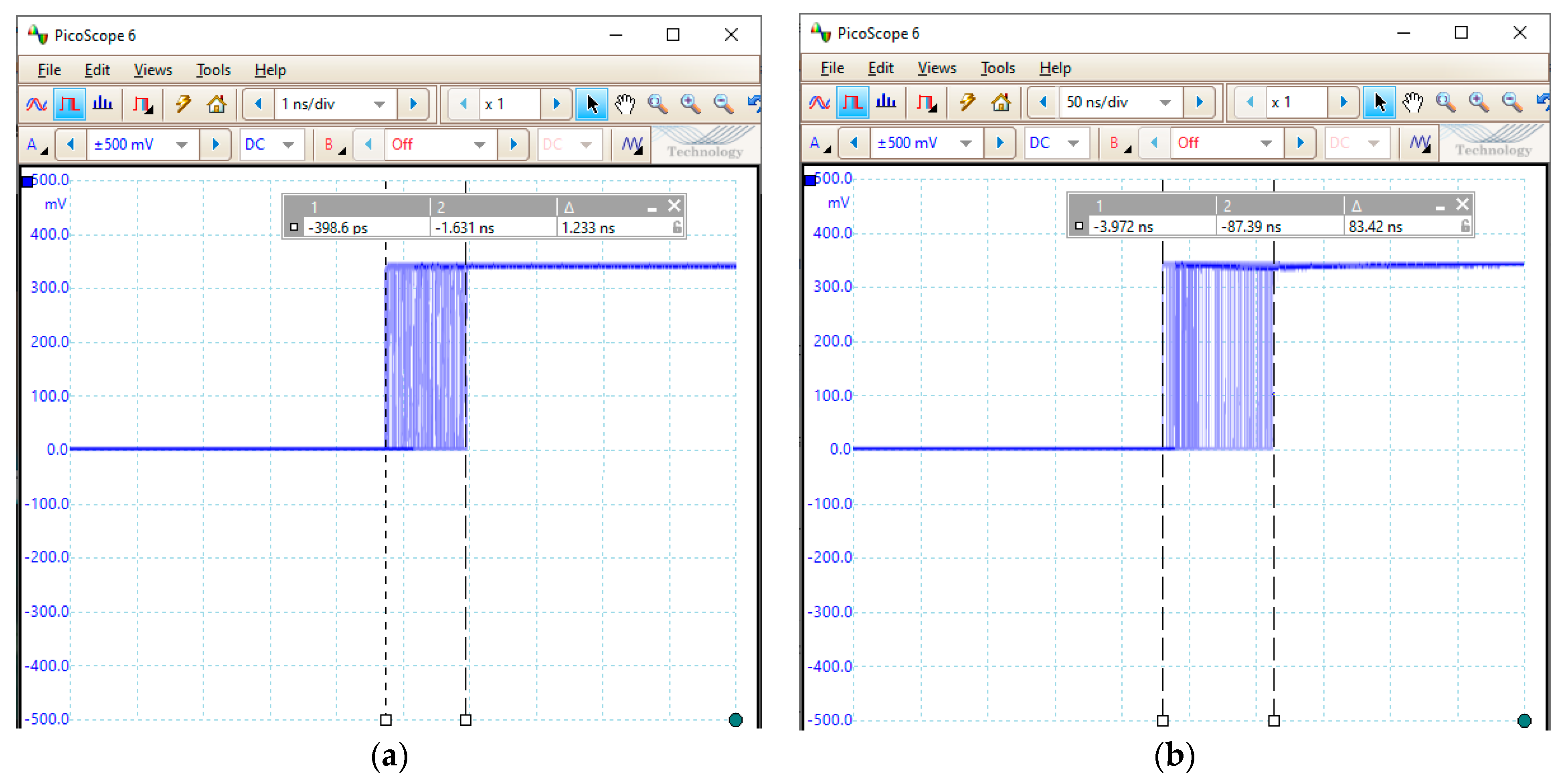Screen dimensions: 1568x781
Task: Open Views menu in left window
Action: tap(153, 70)
